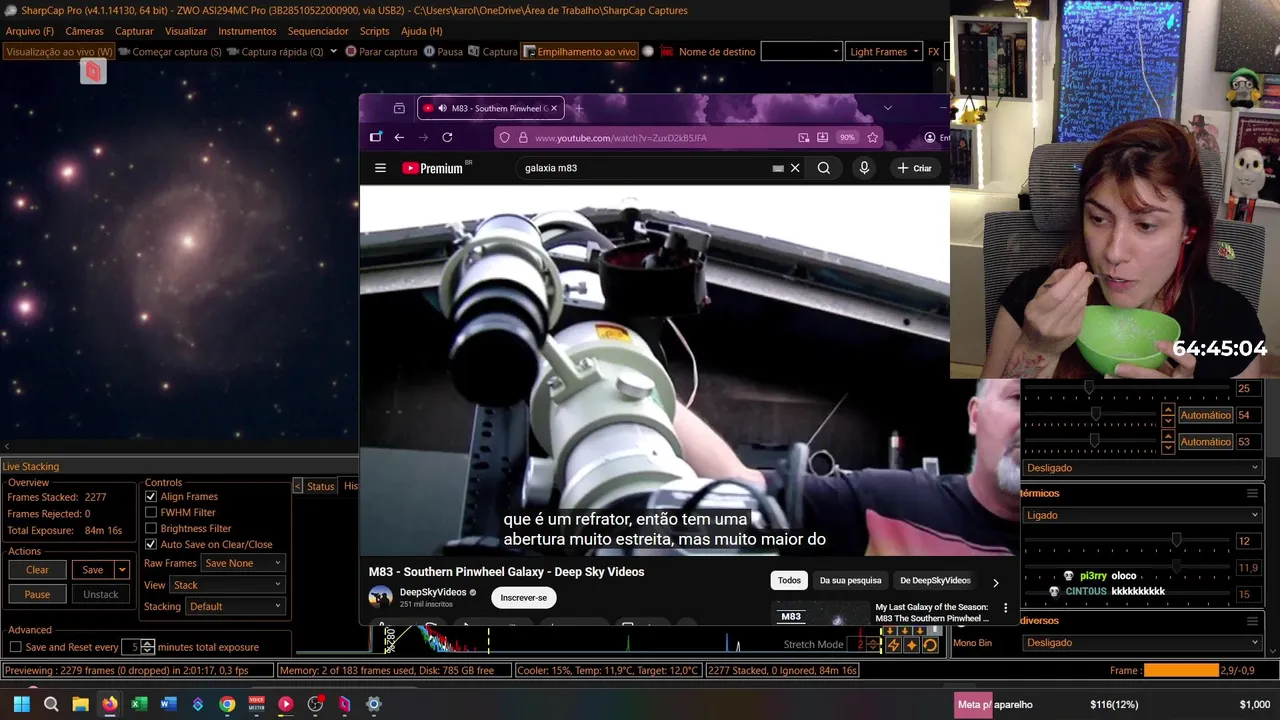Screen dimensions: 1280x720
Task: Enable Save and Reset every checkbox
Action: pos(15,647)
